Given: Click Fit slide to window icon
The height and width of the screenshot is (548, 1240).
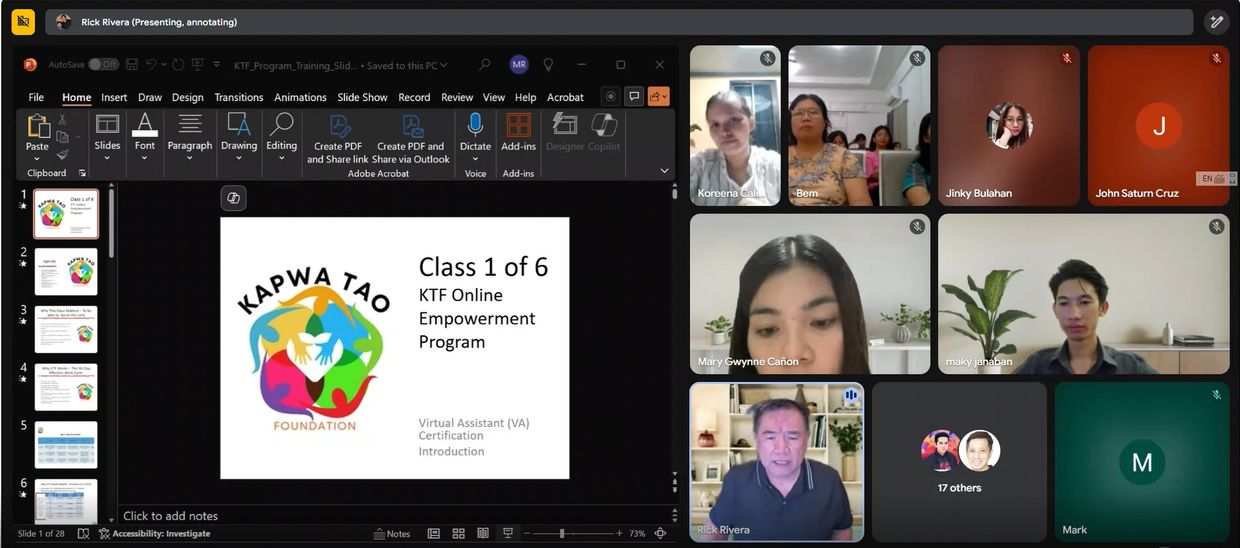Looking at the screenshot, I should [660, 534].
